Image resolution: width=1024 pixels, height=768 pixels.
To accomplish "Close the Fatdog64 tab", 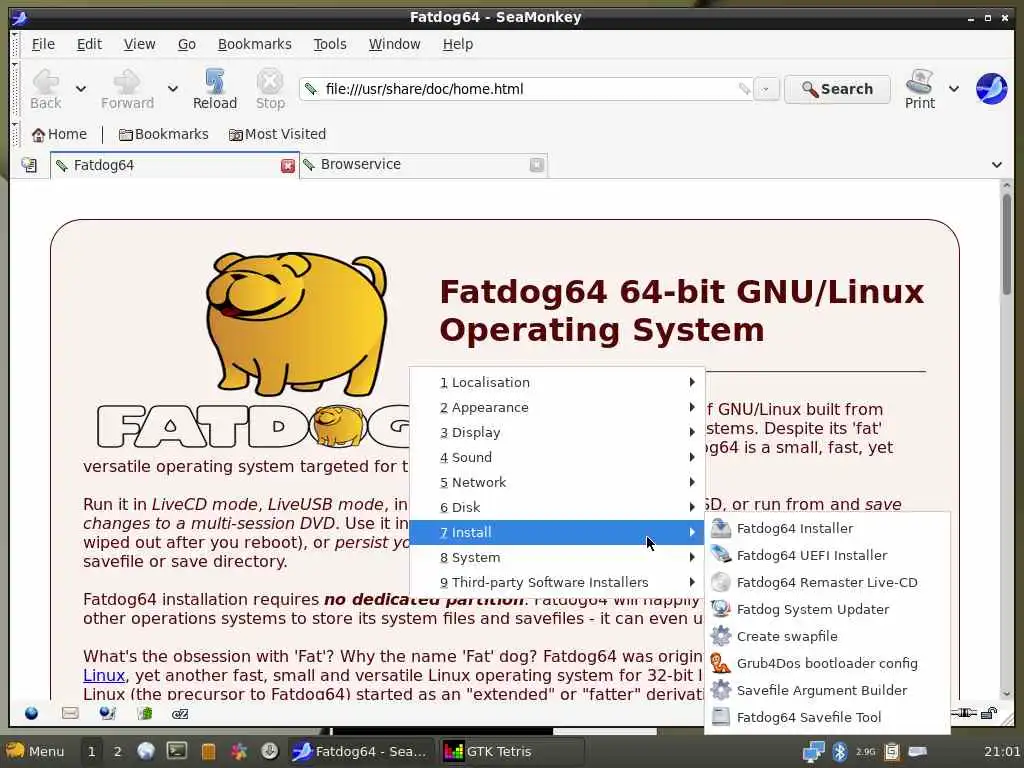I will pos(287,166).
